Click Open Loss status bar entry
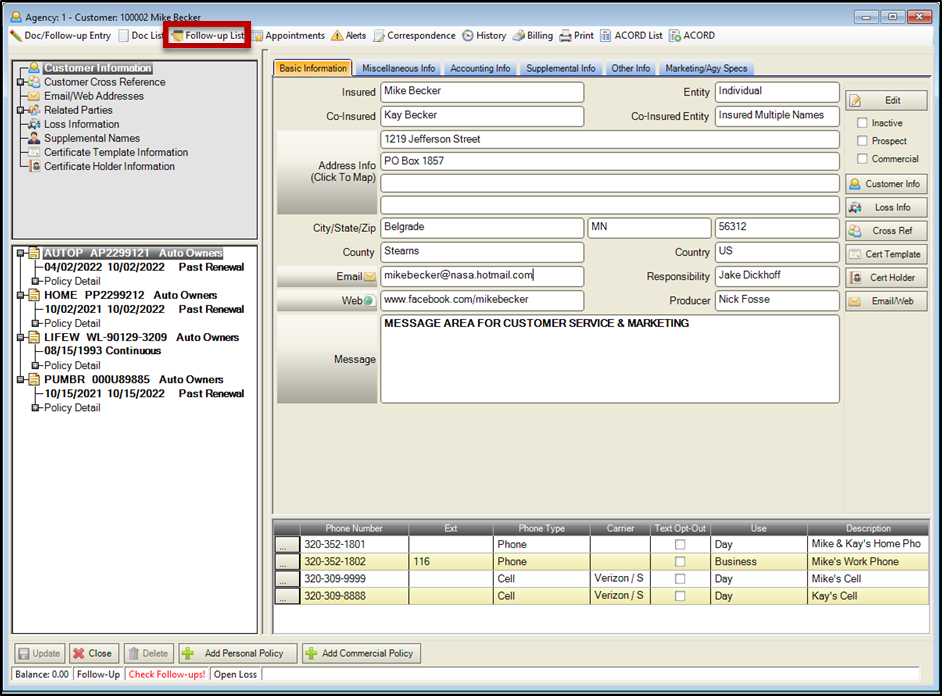The width and height of the screenshot is (942, 696). [236, 674]
